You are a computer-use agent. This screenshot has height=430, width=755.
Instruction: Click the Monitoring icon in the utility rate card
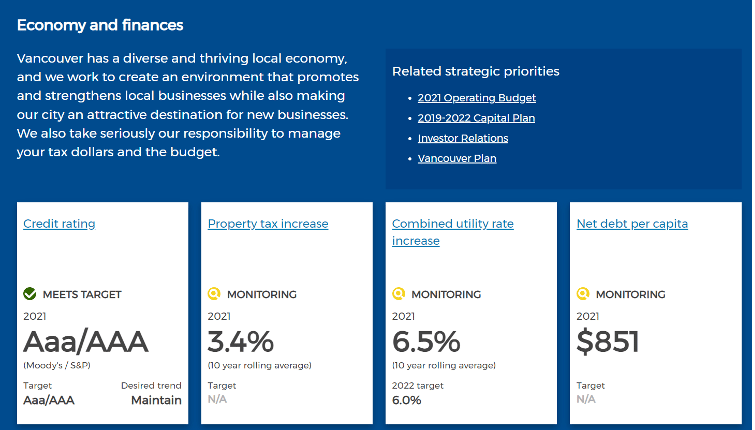tap(398, 294)
